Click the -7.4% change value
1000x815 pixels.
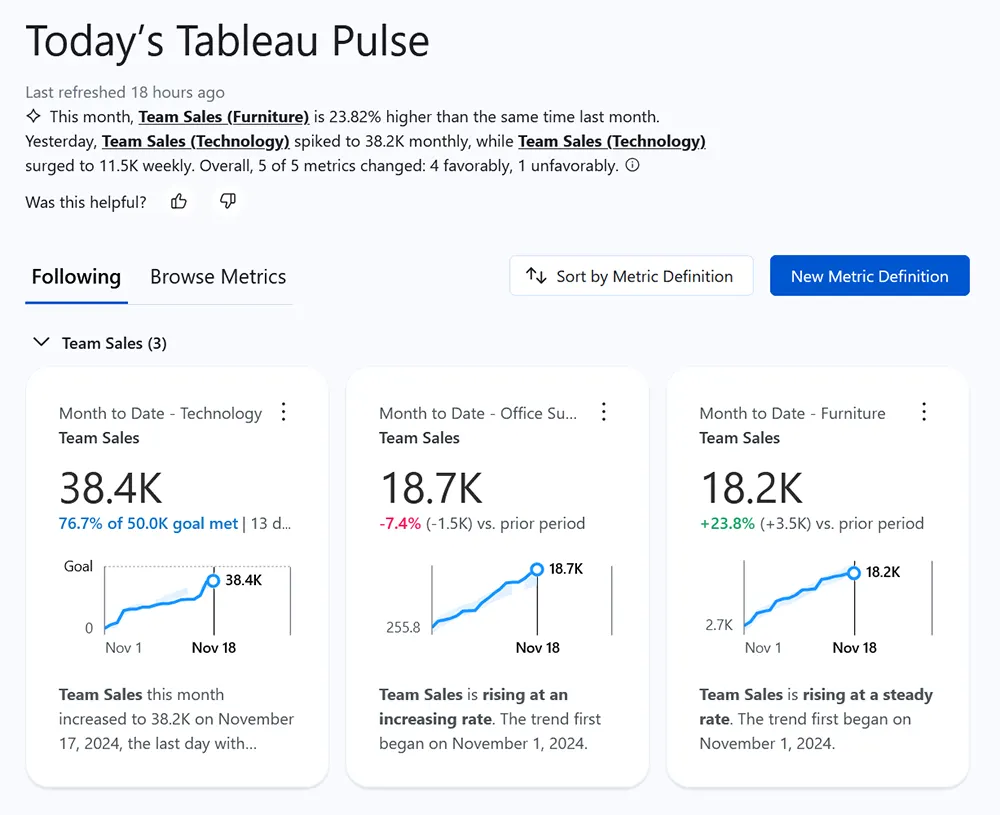point(400,524)
